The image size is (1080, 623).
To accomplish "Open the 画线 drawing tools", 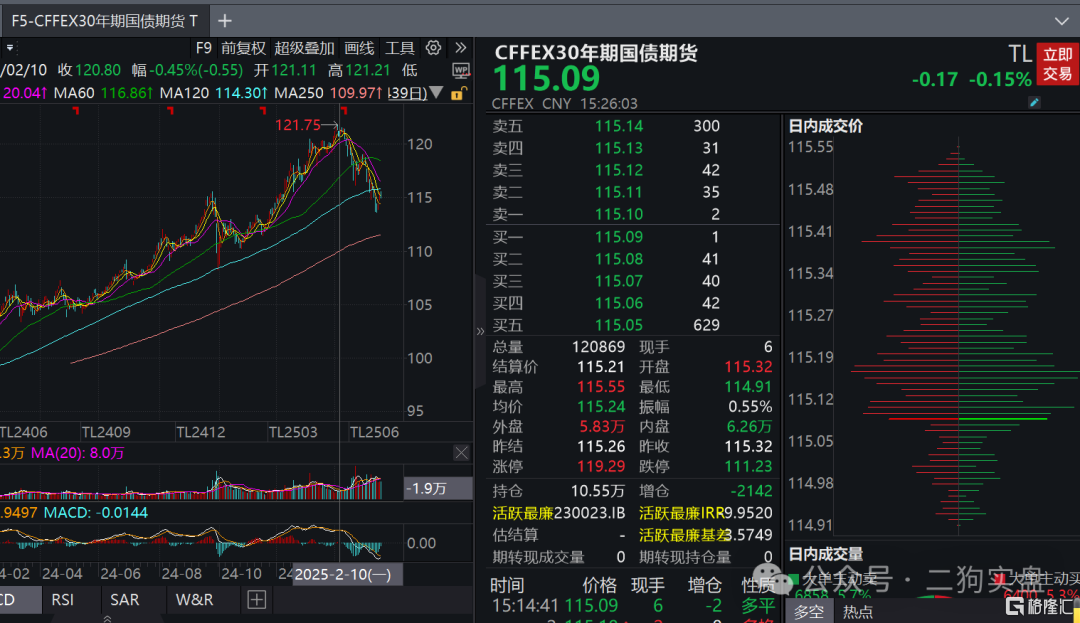I will coord(359,48).
